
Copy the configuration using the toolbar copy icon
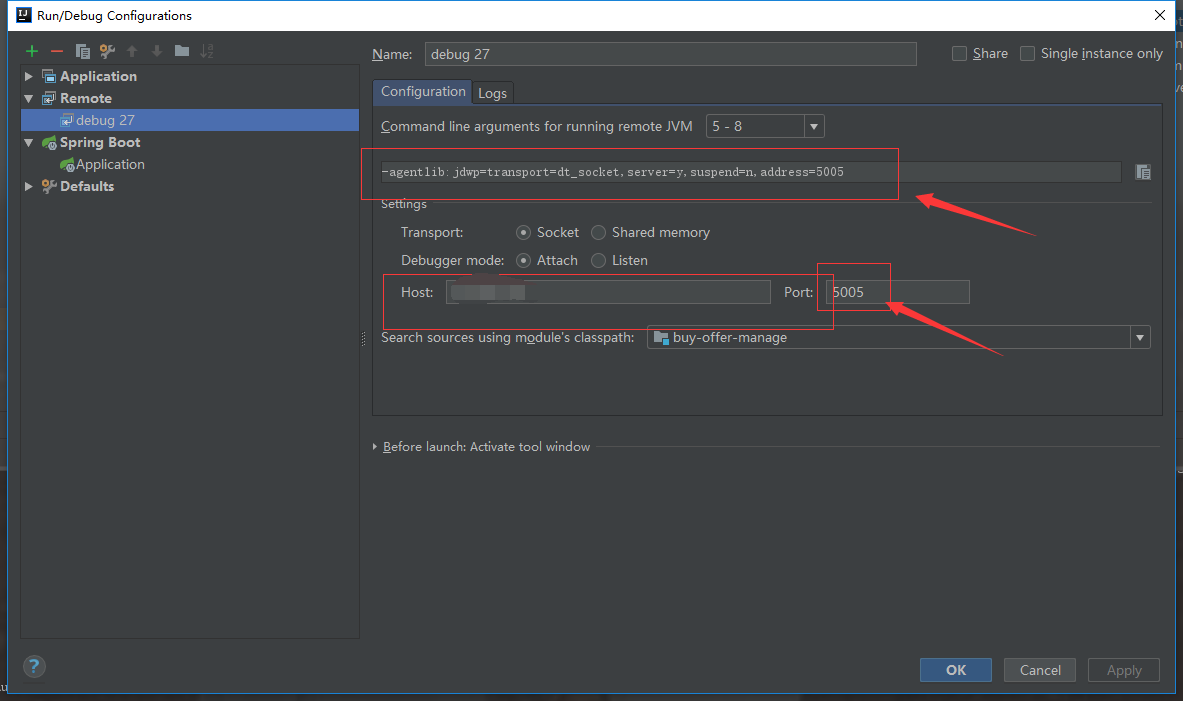(x=82, y=51)
